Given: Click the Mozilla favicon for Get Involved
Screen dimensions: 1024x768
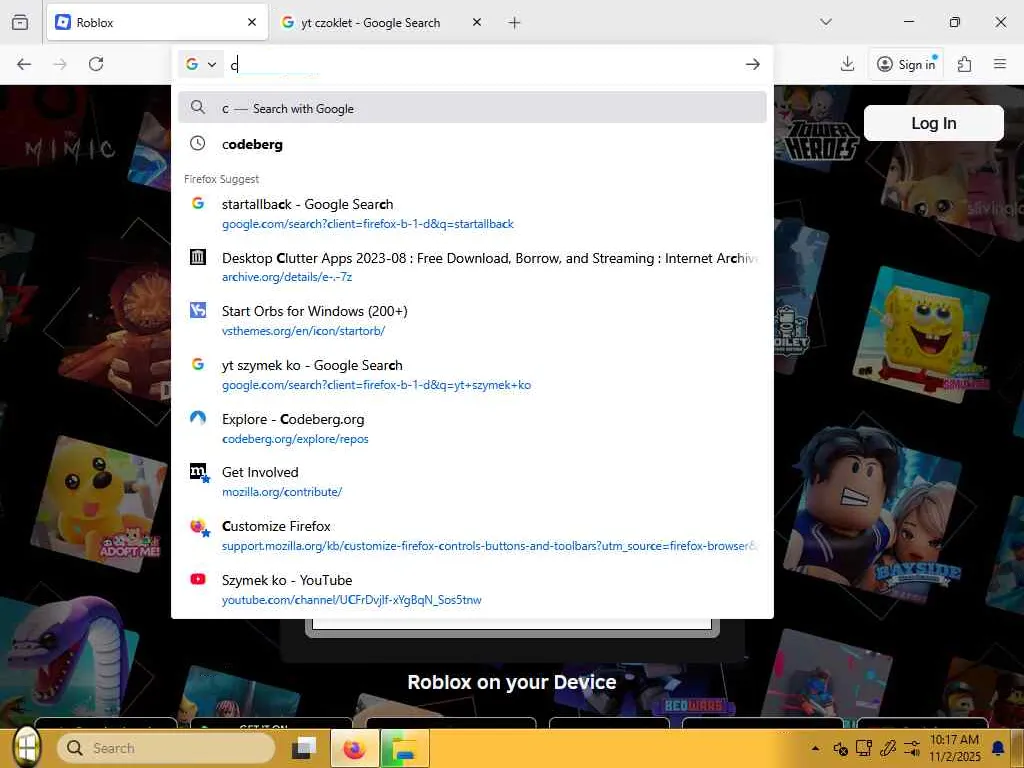Looking at the screenshot, I should (199, 472).
